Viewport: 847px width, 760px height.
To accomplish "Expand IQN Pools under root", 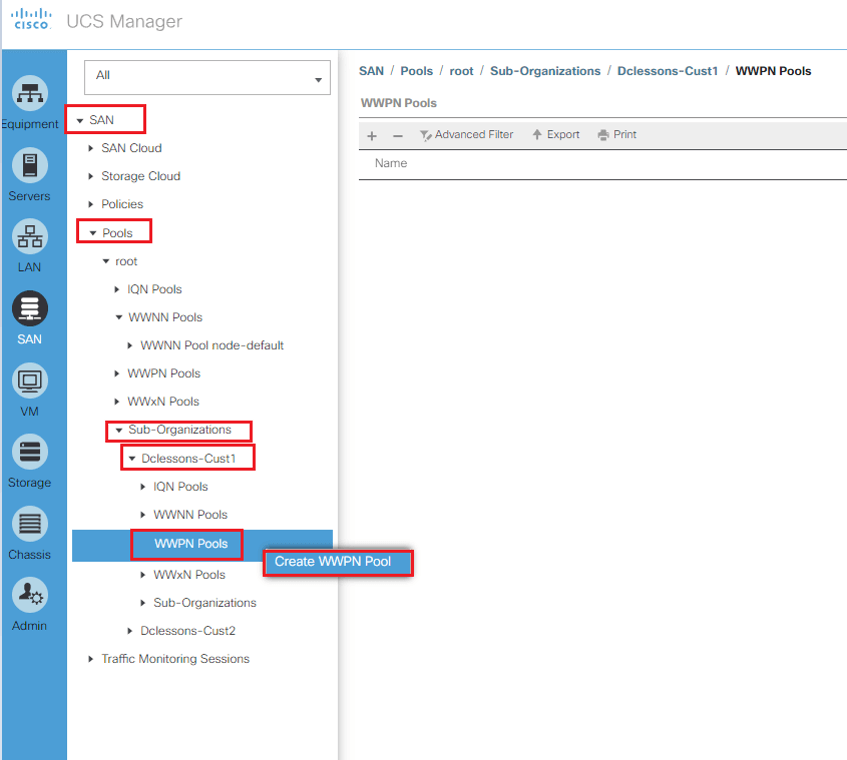I will [117, 290].
